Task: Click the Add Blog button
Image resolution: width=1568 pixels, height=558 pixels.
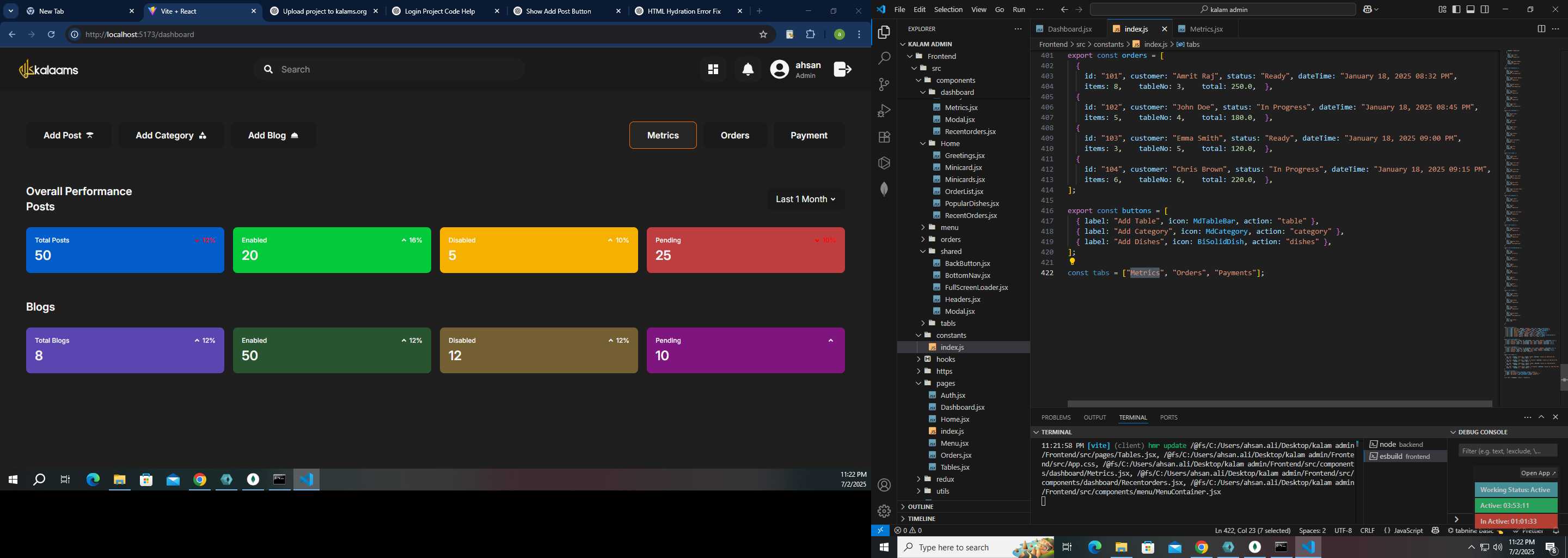Action: click(x=273, y=135)
